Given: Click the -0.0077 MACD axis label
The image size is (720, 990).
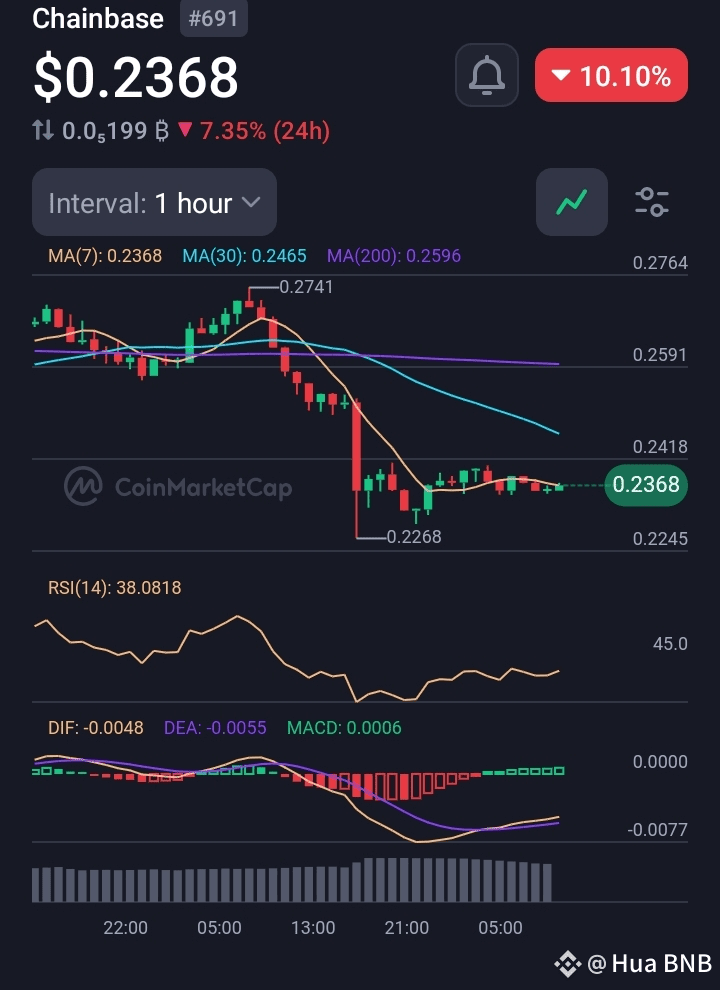Looking at the screenshot, I should 657,830.
